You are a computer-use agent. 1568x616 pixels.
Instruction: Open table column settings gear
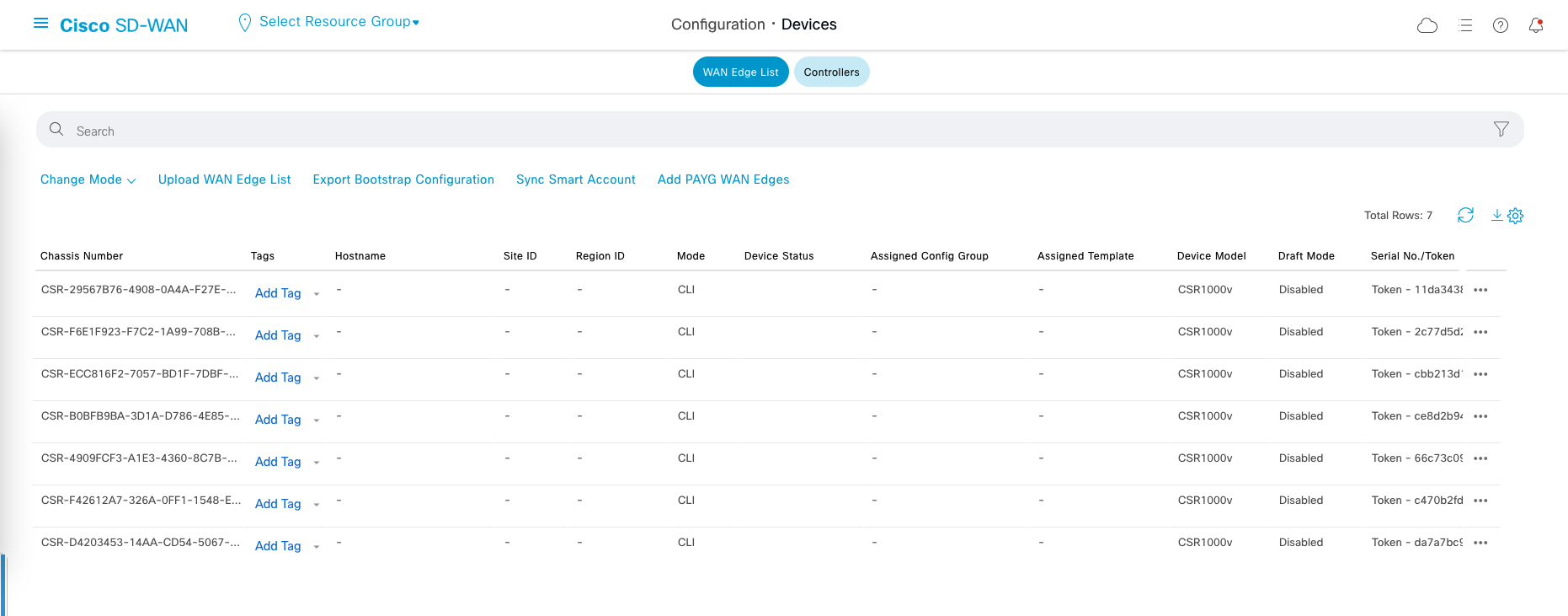1516,216
